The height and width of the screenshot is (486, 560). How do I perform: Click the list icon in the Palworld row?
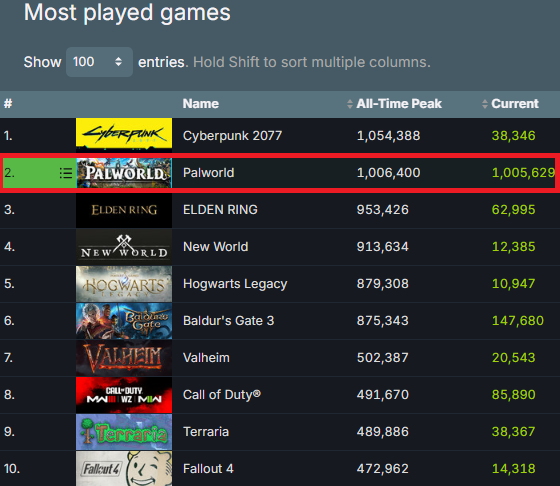pos(66,173)
